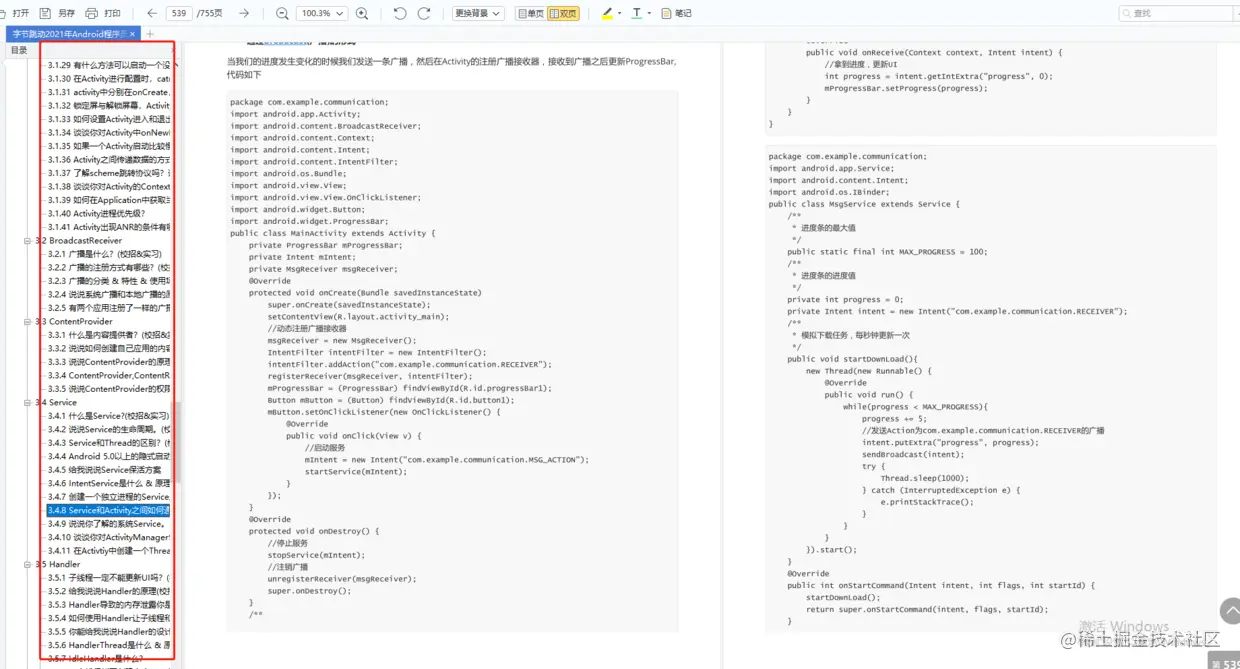Image resolution: width=1240 pixels, height=669 pixels.
Task: Click the 'public class MainActivity extends Activity' code line
Action: pos(333,233)
